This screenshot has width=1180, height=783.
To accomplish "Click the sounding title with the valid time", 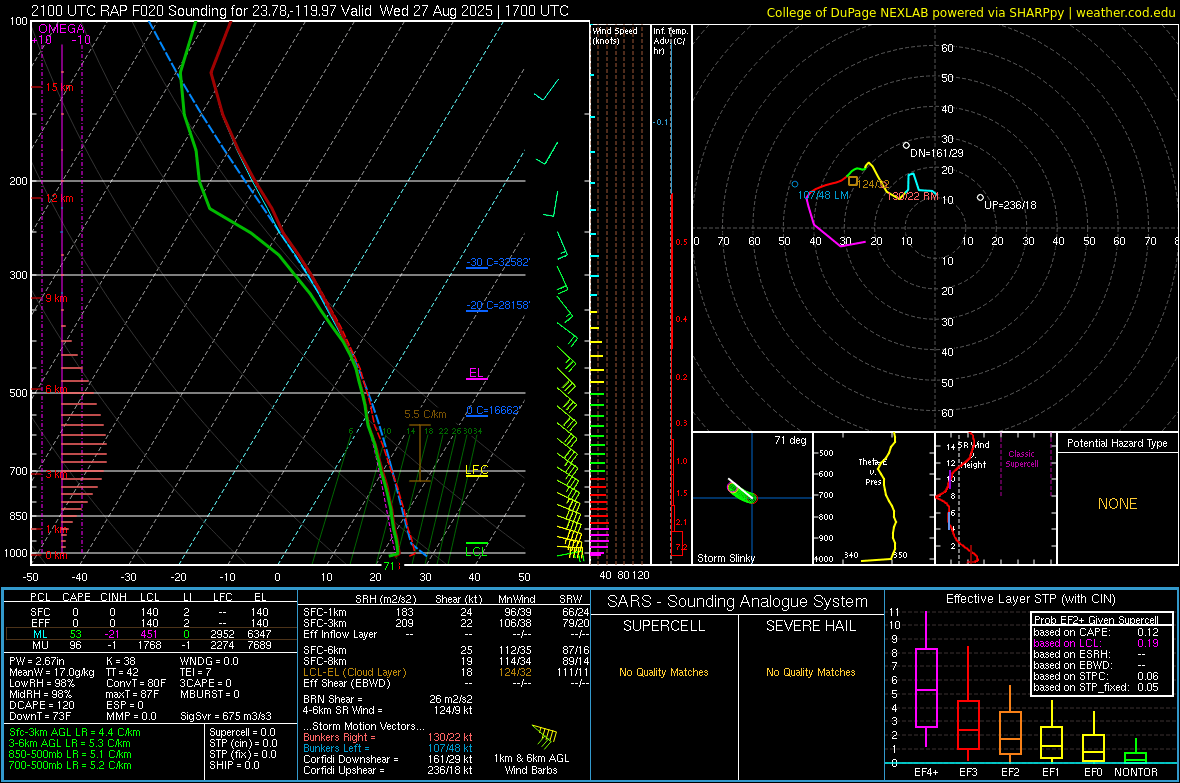I will (300, 11).
